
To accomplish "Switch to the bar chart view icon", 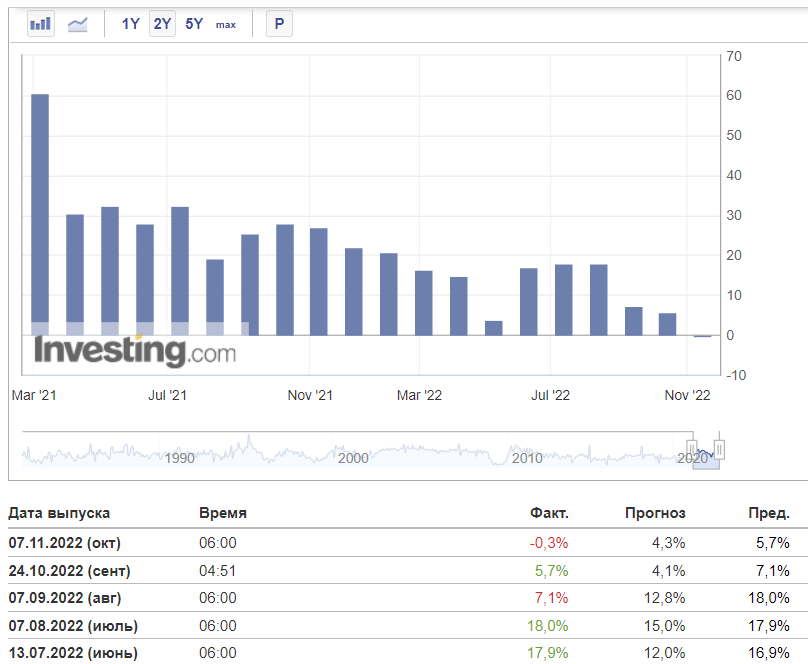I will click(x=41, y=24).
